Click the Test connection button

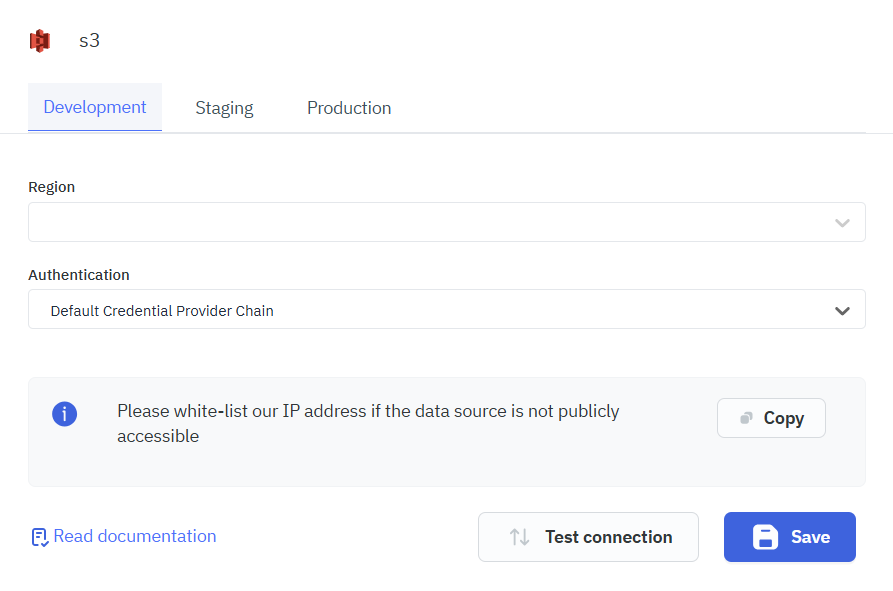tap(588, 537)
